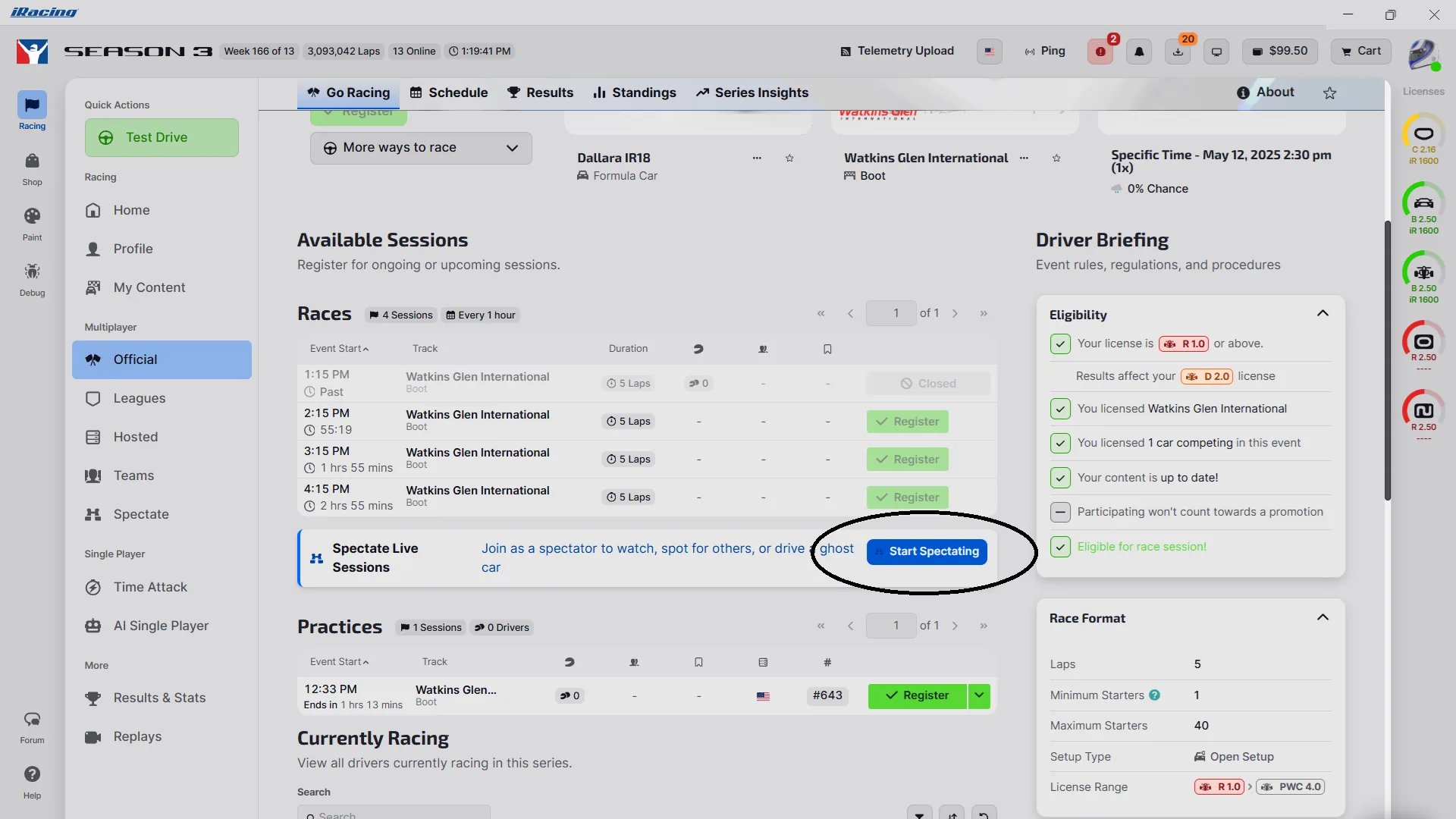1456x819 pixels.
Task: Open the Forum icon
Action: 32,727
